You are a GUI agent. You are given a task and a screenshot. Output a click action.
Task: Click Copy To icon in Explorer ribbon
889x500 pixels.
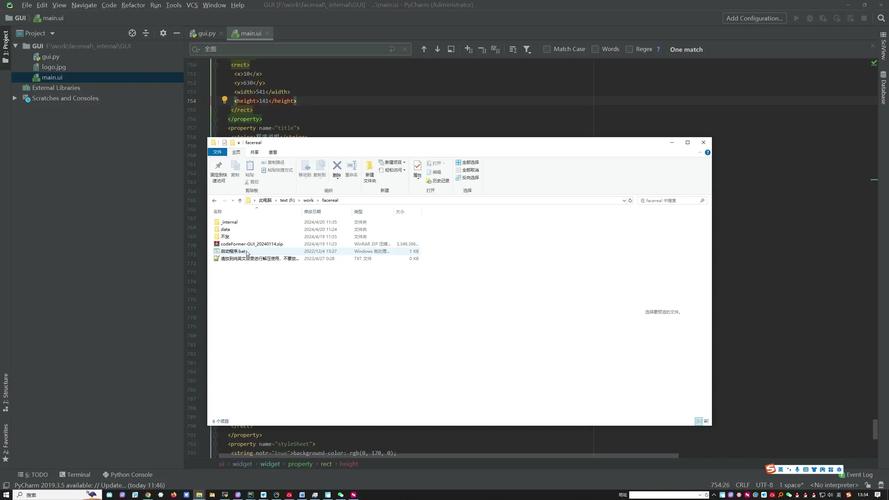[x=320, y=168]
